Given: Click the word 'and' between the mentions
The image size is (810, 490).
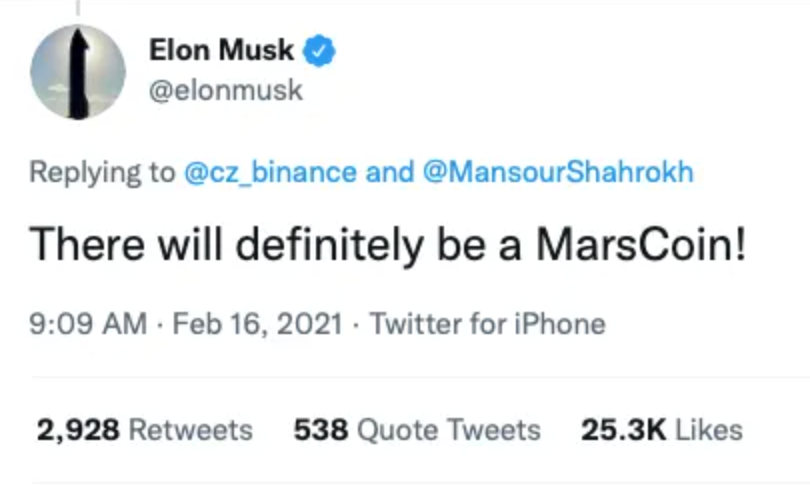Looking at the screenshot, I should pos(389,172).
